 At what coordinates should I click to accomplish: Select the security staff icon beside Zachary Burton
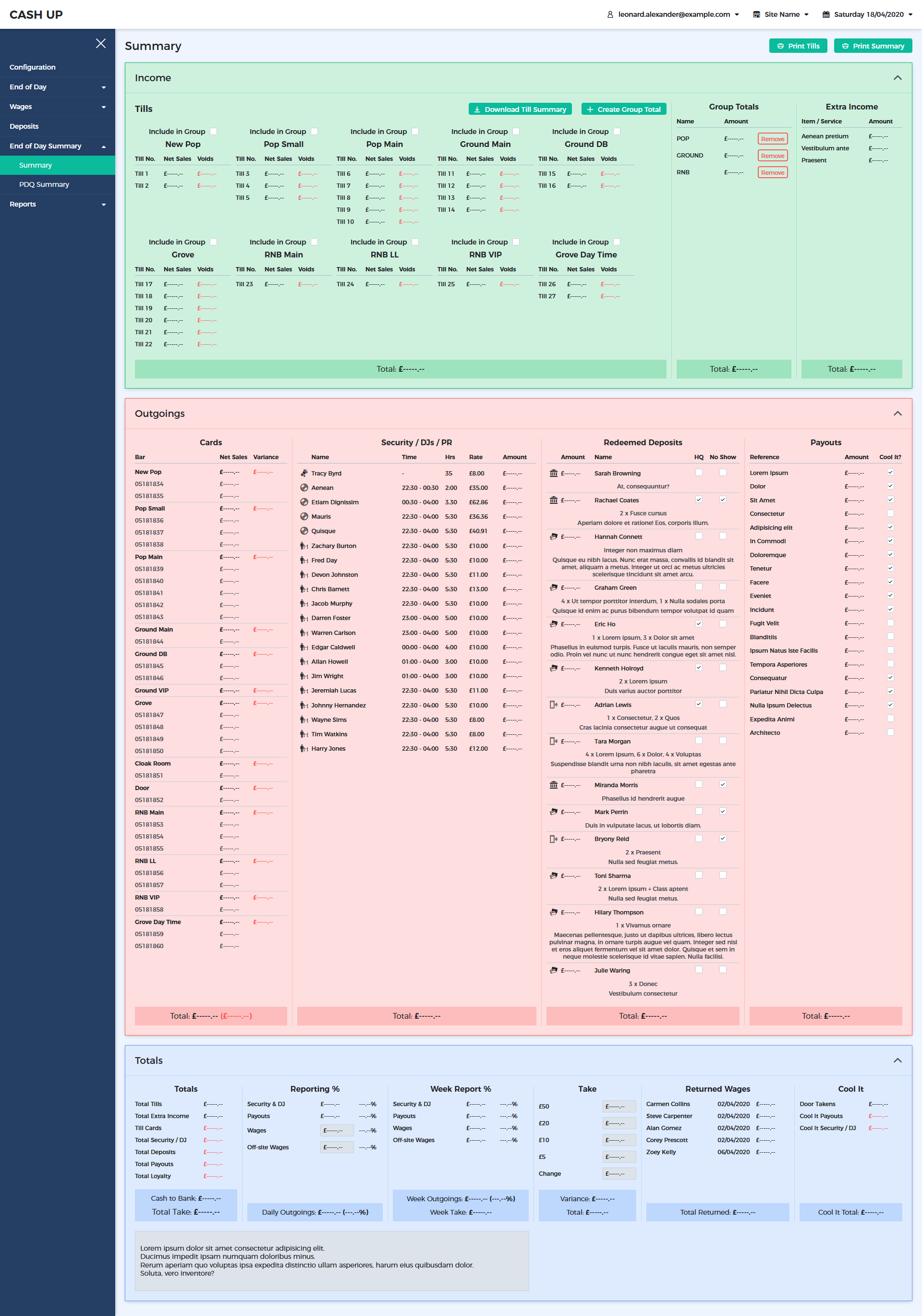pos(303,546)
